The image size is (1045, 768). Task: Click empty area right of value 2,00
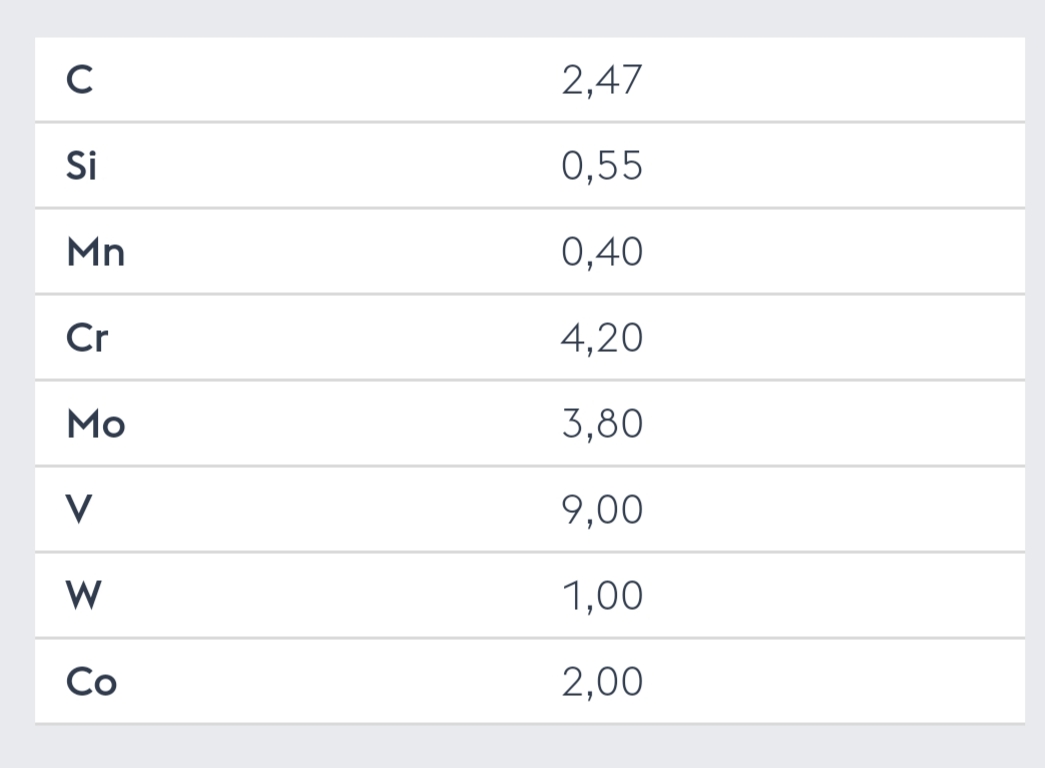[833, 681]
